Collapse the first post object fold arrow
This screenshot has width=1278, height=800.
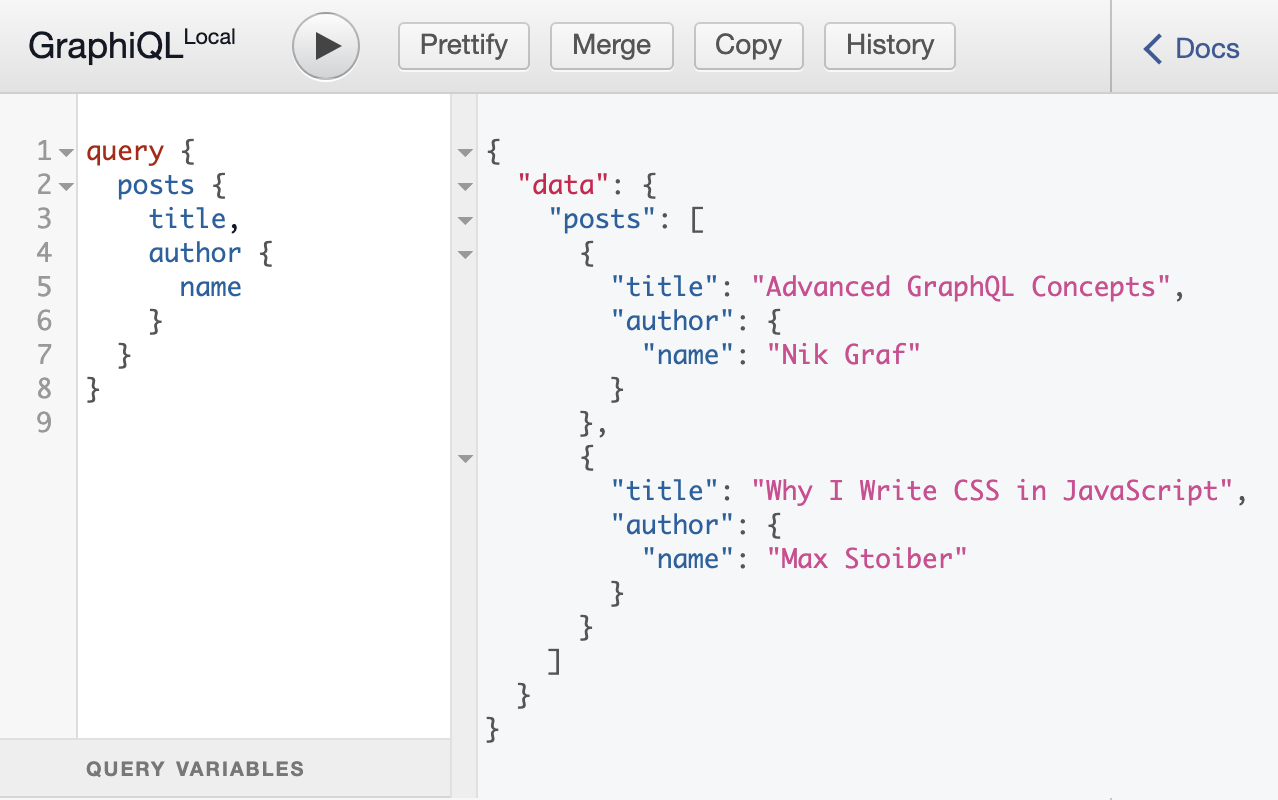[x=464, y=254]
